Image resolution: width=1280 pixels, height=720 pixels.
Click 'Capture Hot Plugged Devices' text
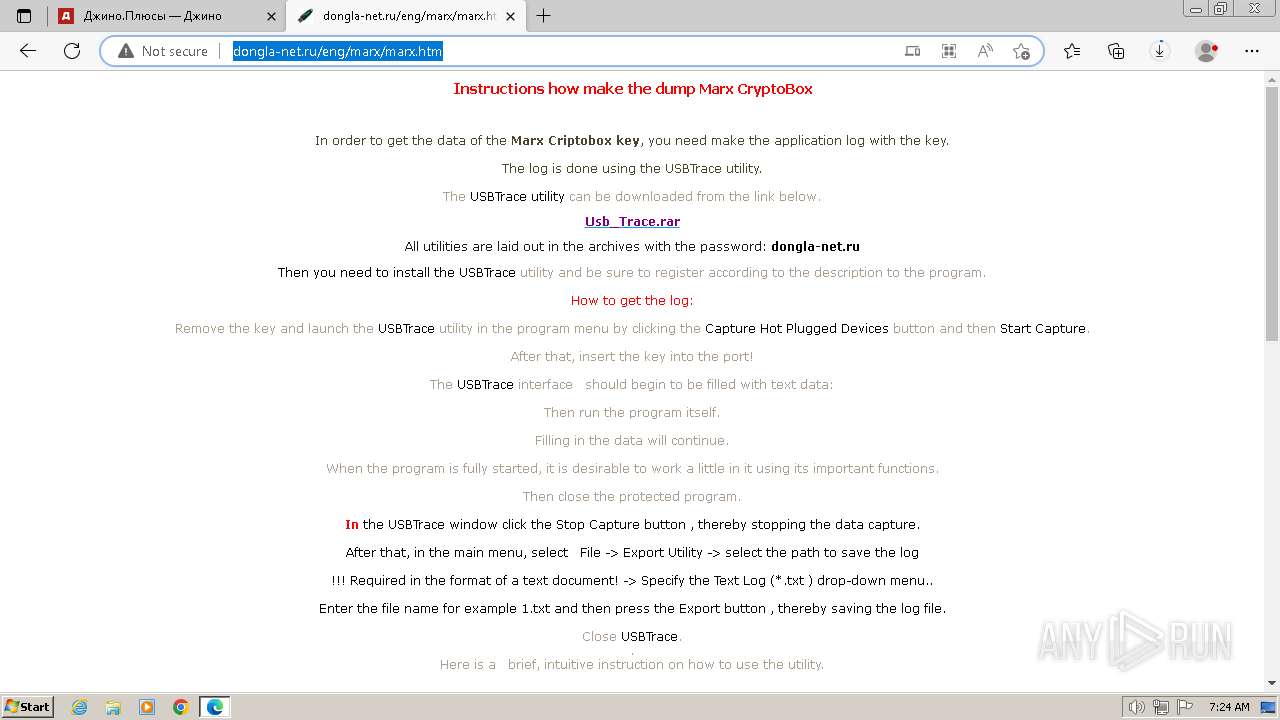tap(797, 328)
